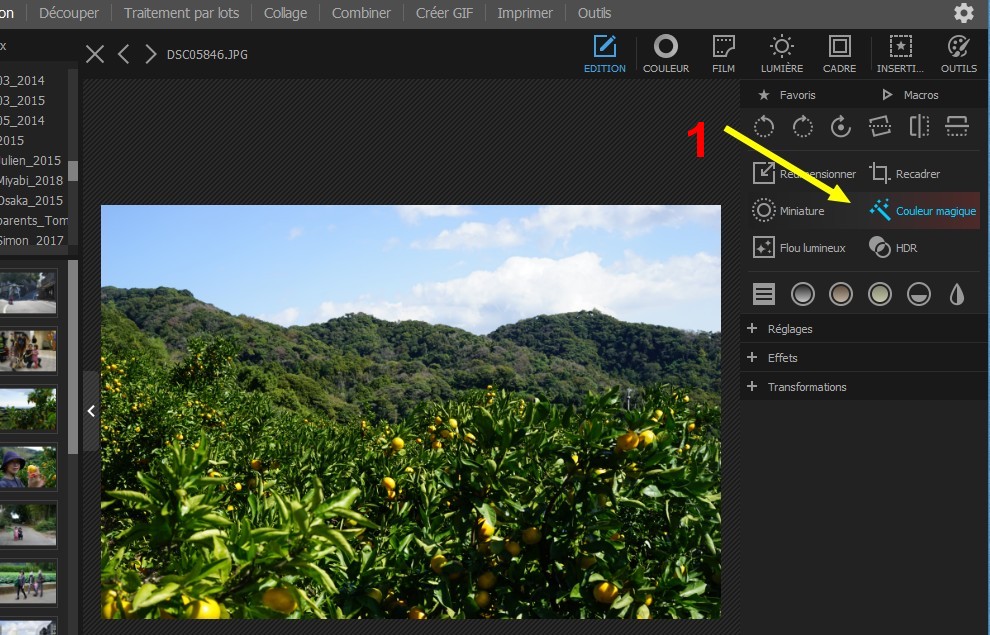Go to the previous photo arrow

point(124,54)
